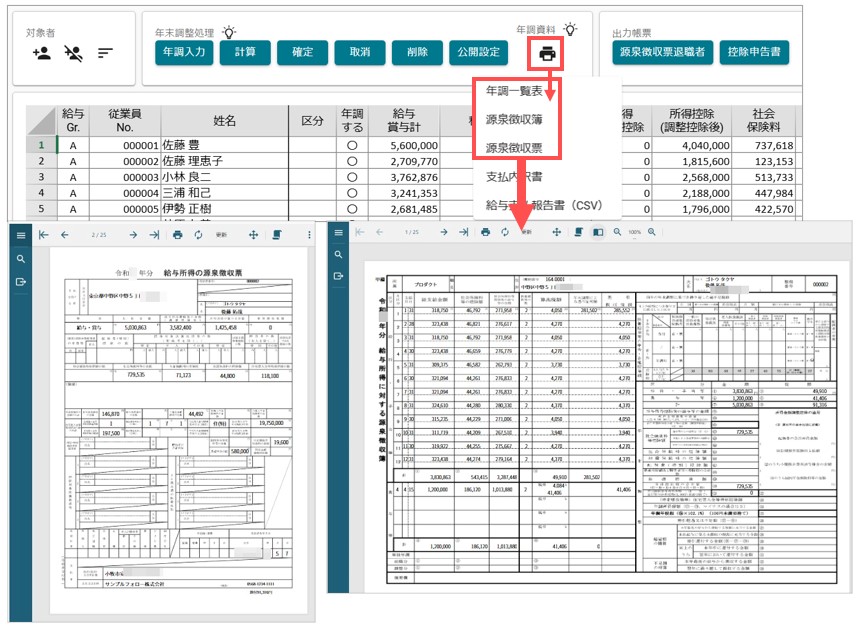Select 源泉徴収票 from the print menu

tap(514, 148)
